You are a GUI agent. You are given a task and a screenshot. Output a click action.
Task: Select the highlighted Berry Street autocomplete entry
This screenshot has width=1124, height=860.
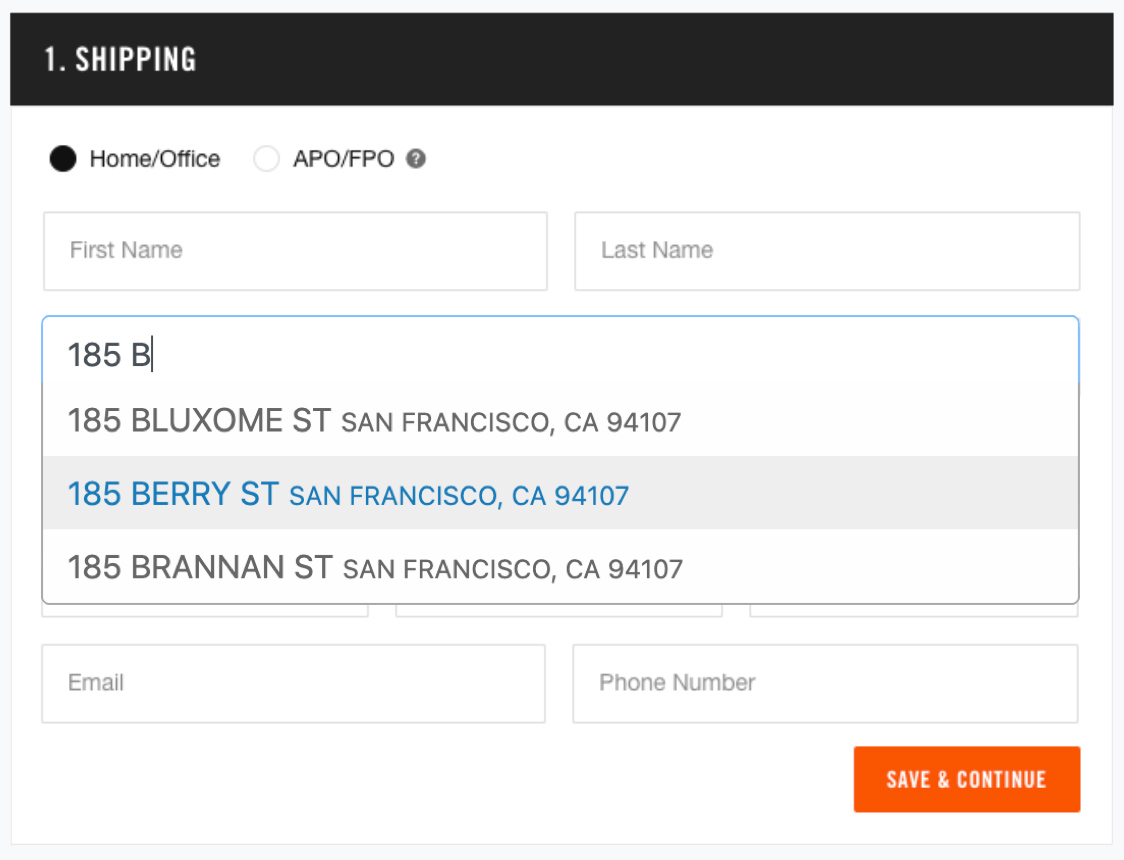[346, 493]
